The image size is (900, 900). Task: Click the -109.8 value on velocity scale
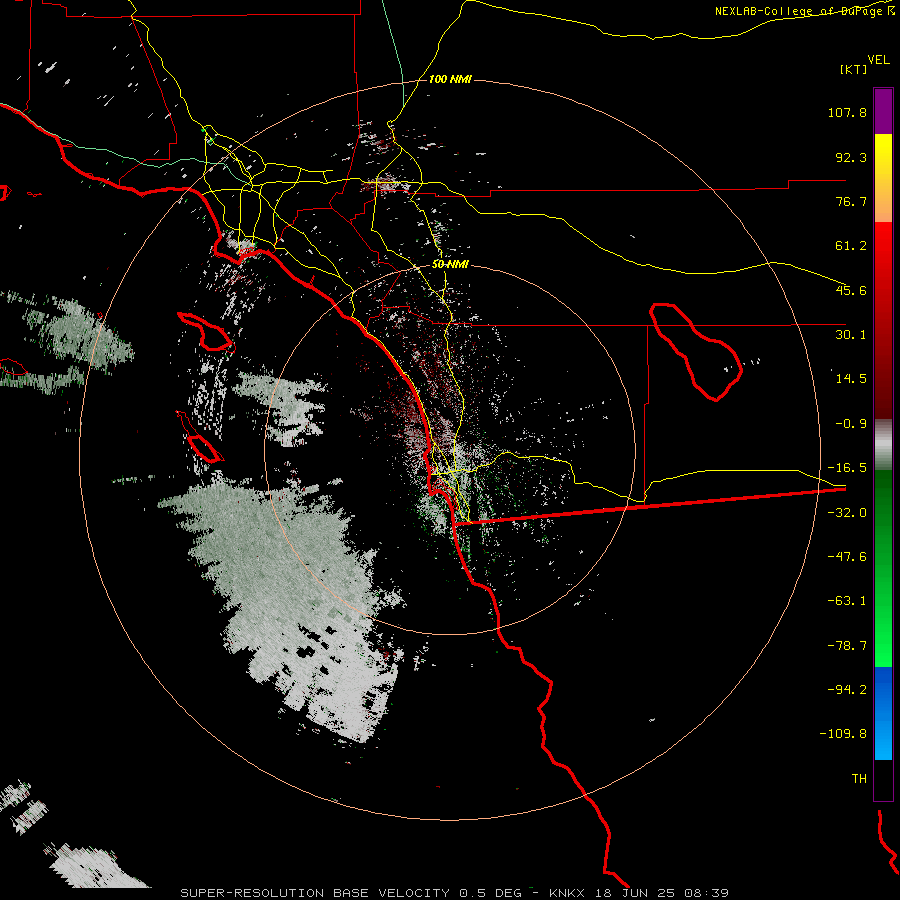843,734
